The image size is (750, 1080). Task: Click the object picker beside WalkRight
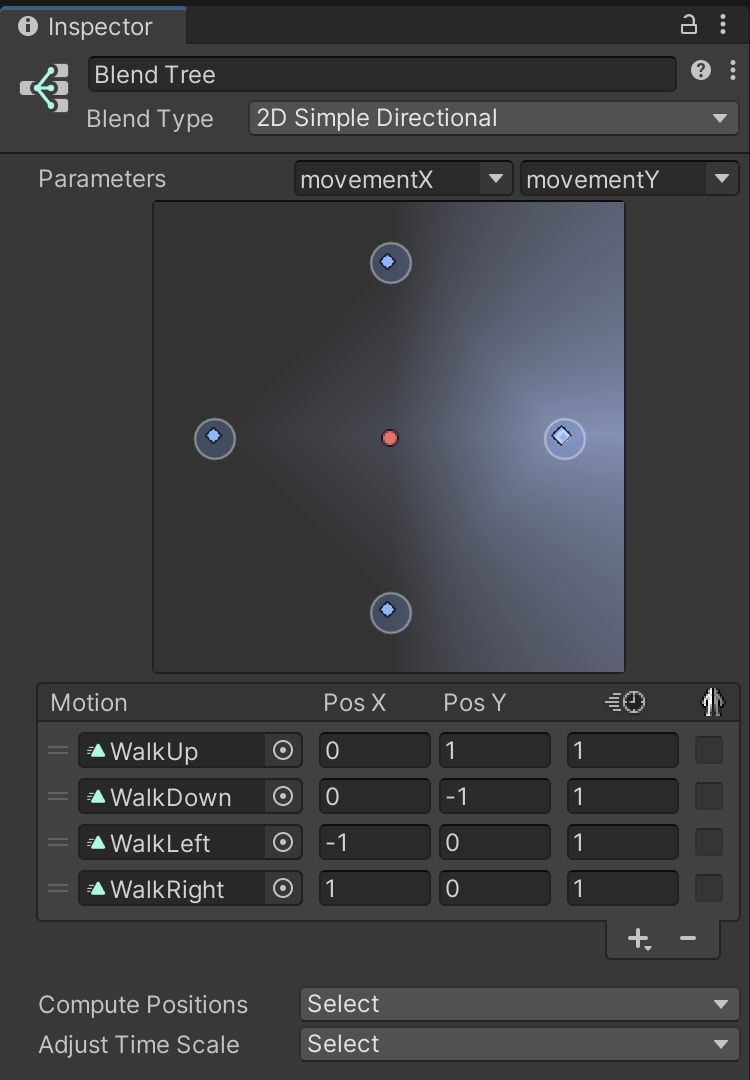point(283,888)
